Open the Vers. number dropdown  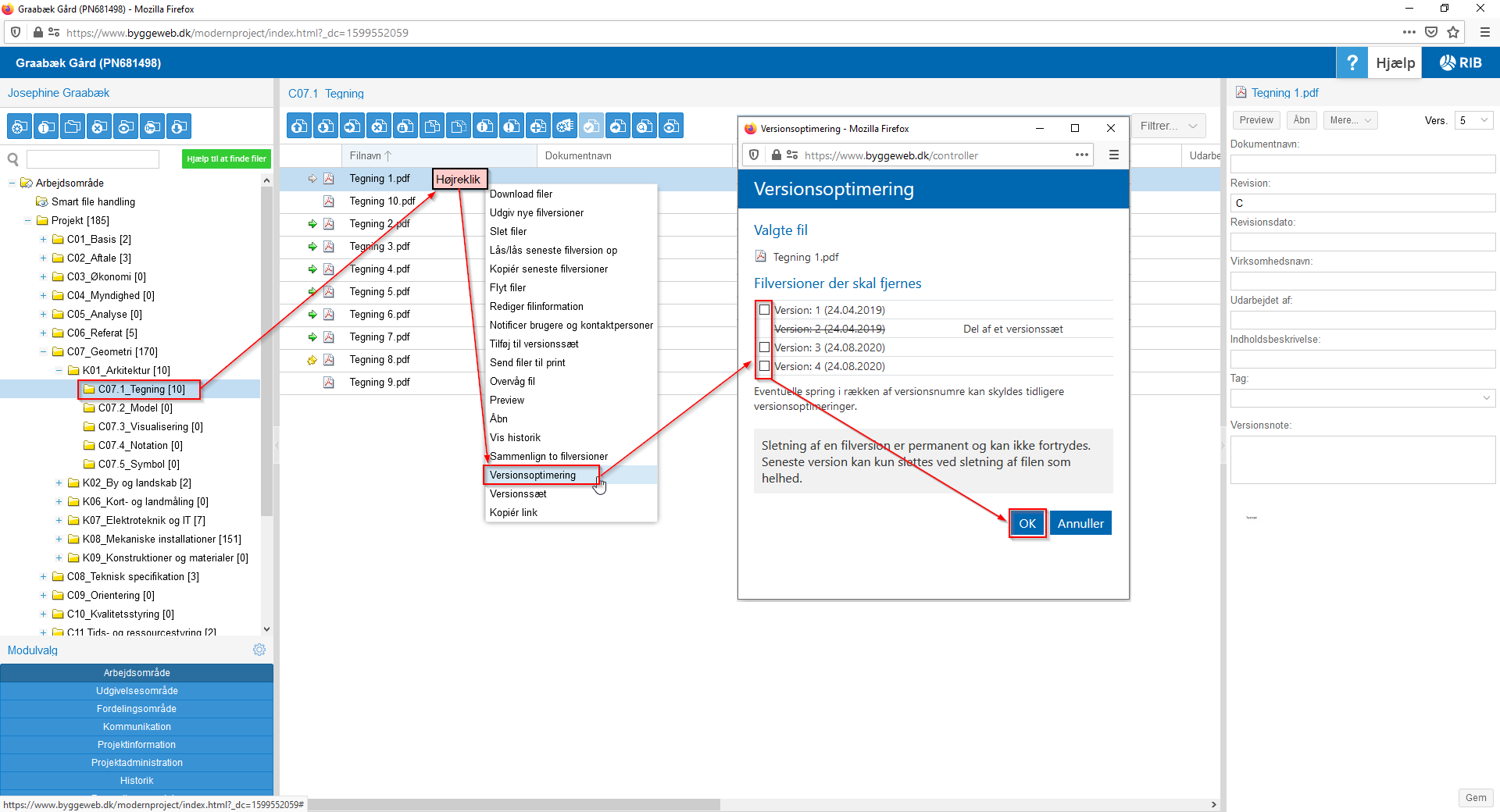(1473, 120)
